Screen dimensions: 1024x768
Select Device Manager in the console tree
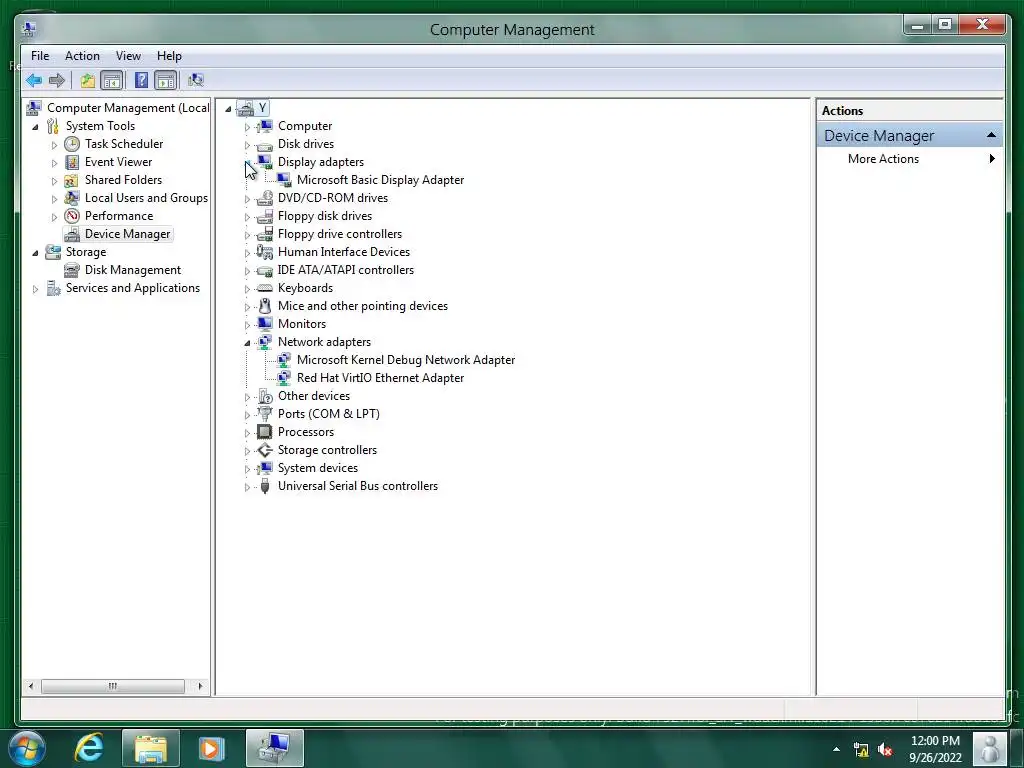pyautogui.click(x=127, y=234)
